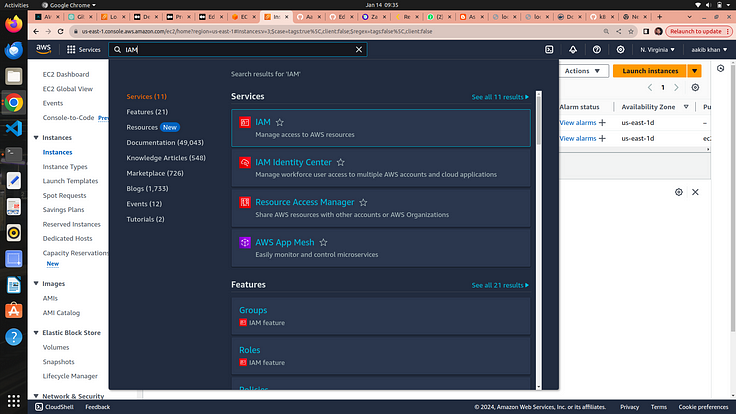
Task: Select Resources New category
Action: [x=153, y=127]
